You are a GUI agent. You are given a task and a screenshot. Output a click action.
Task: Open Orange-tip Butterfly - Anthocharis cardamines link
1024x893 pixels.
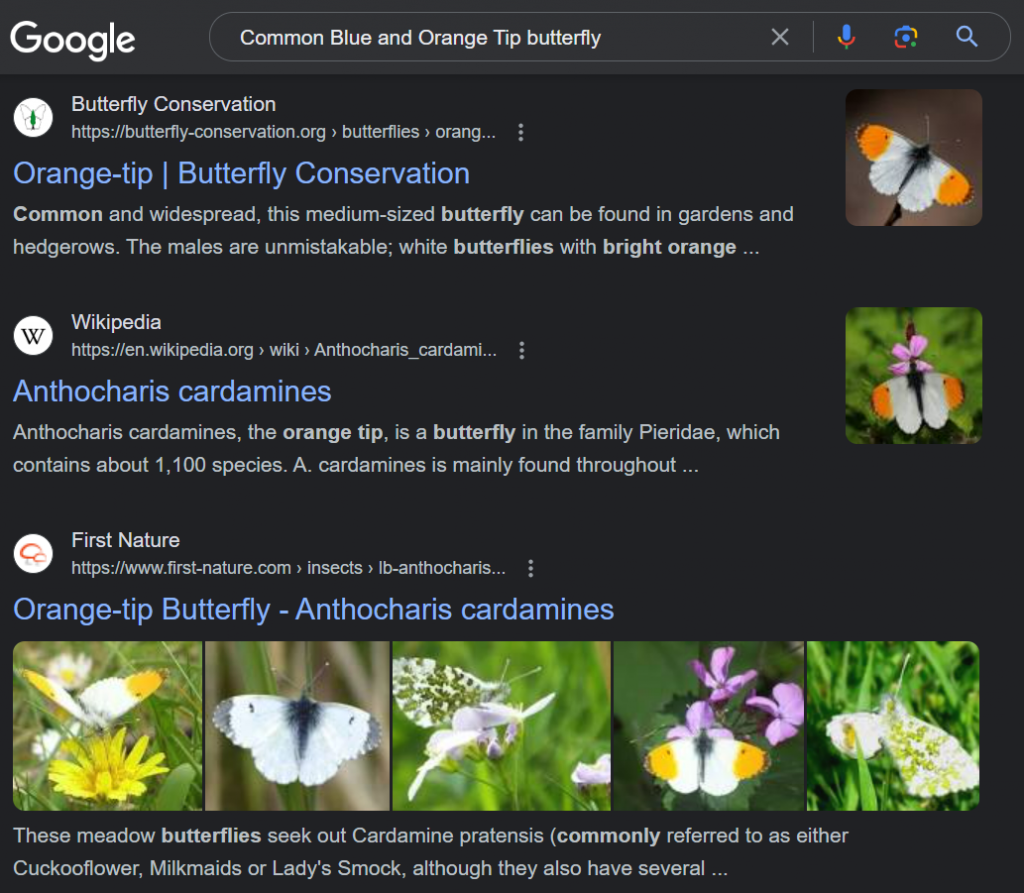point(313,610)
